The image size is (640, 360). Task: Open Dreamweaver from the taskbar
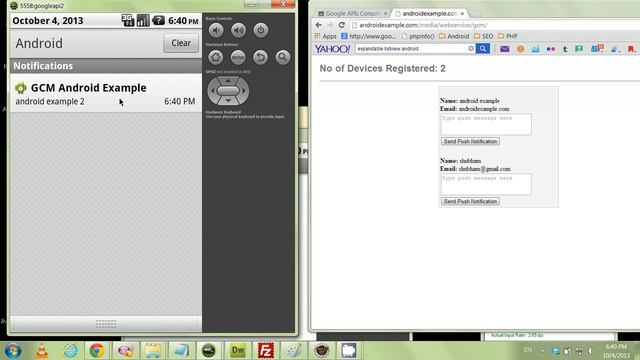click(238, 351)
